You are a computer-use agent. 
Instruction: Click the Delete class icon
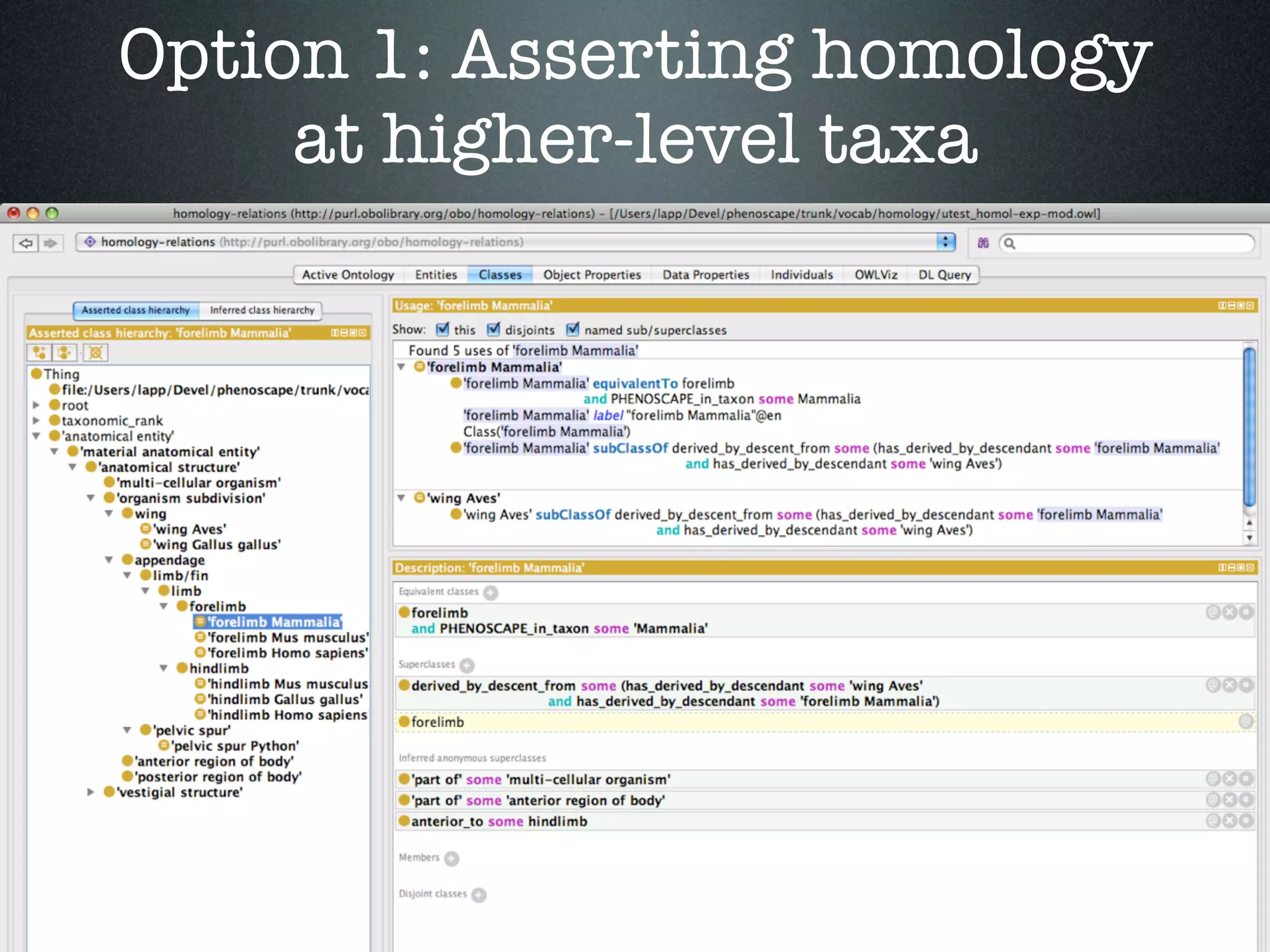[x=95, y=353]
